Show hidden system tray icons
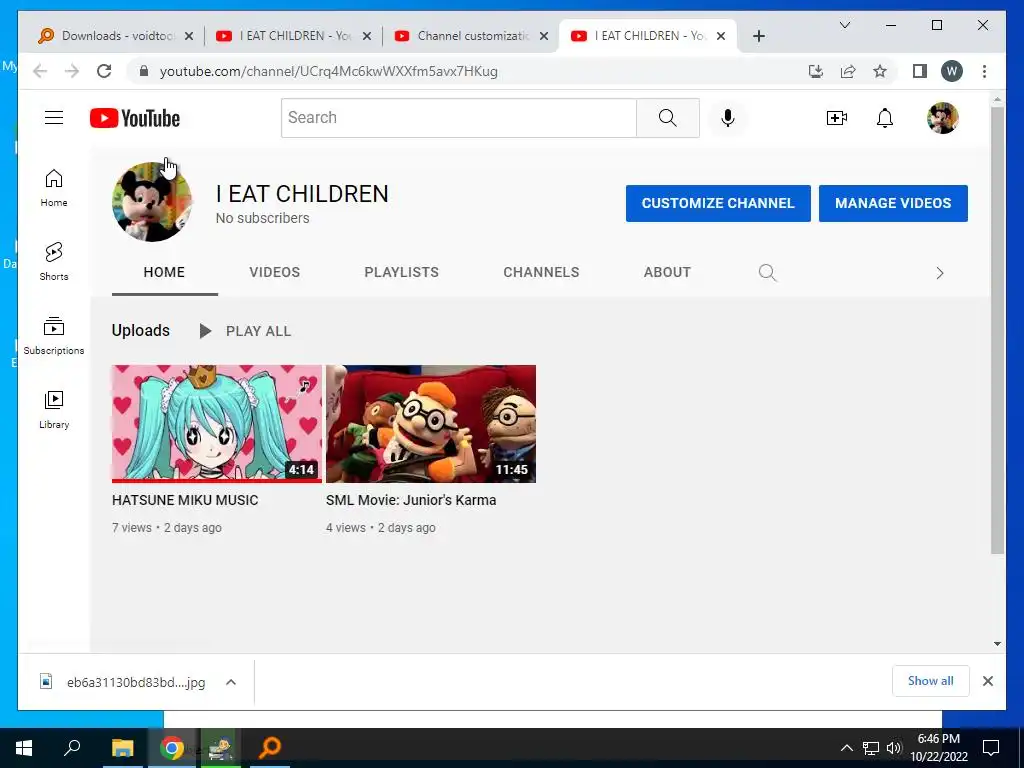This screenshot has width=1024, height=768. pos(846,748)
